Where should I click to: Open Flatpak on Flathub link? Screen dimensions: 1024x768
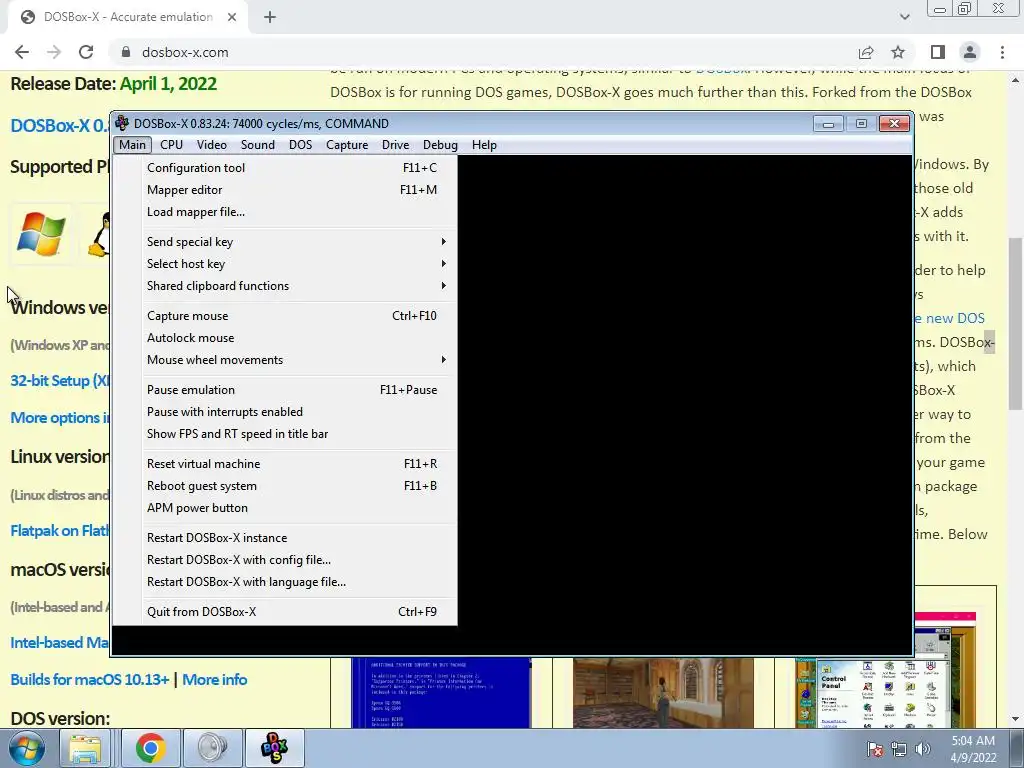pos(60,531)
